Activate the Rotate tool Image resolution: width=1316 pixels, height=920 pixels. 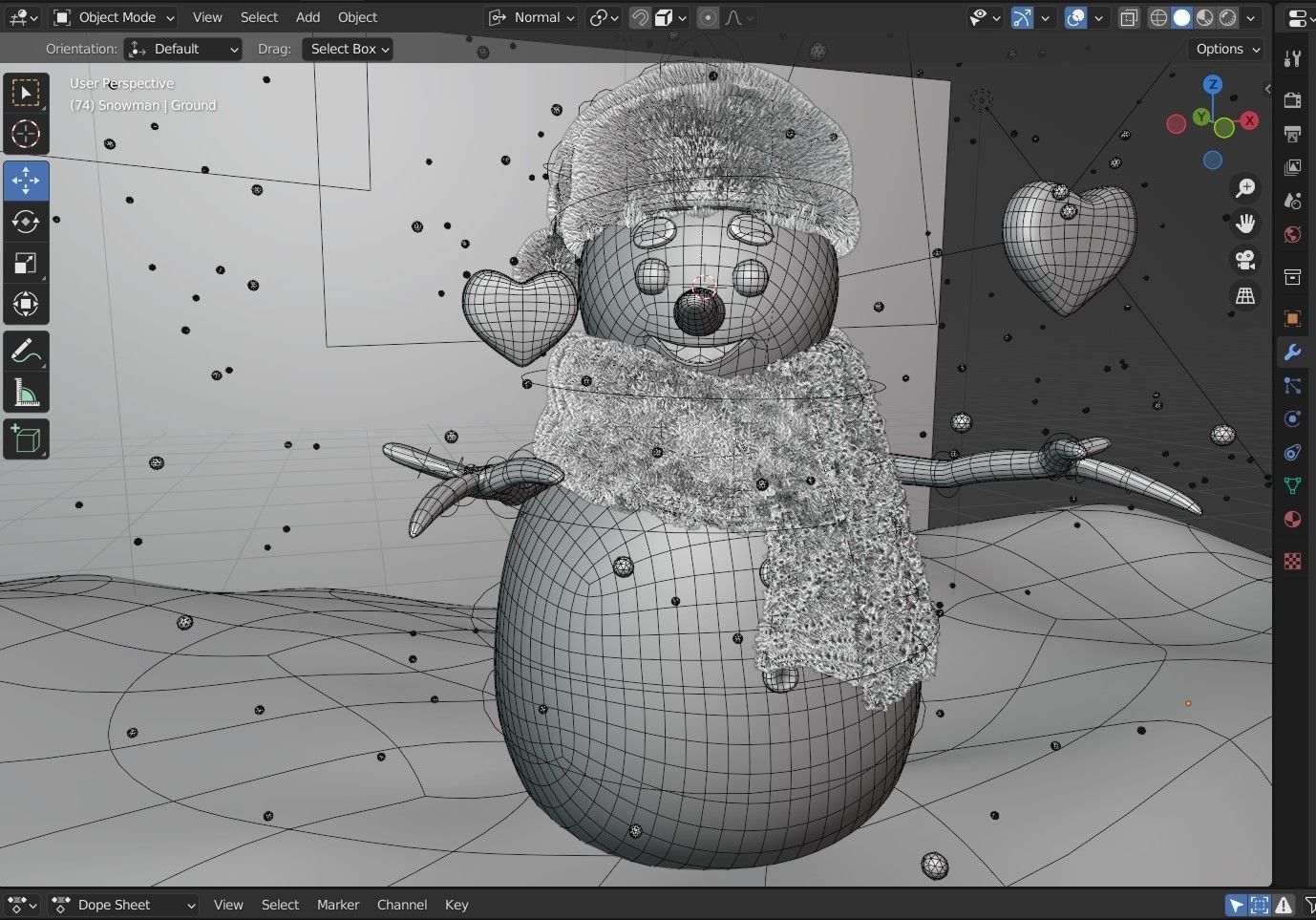pos(26,222)
